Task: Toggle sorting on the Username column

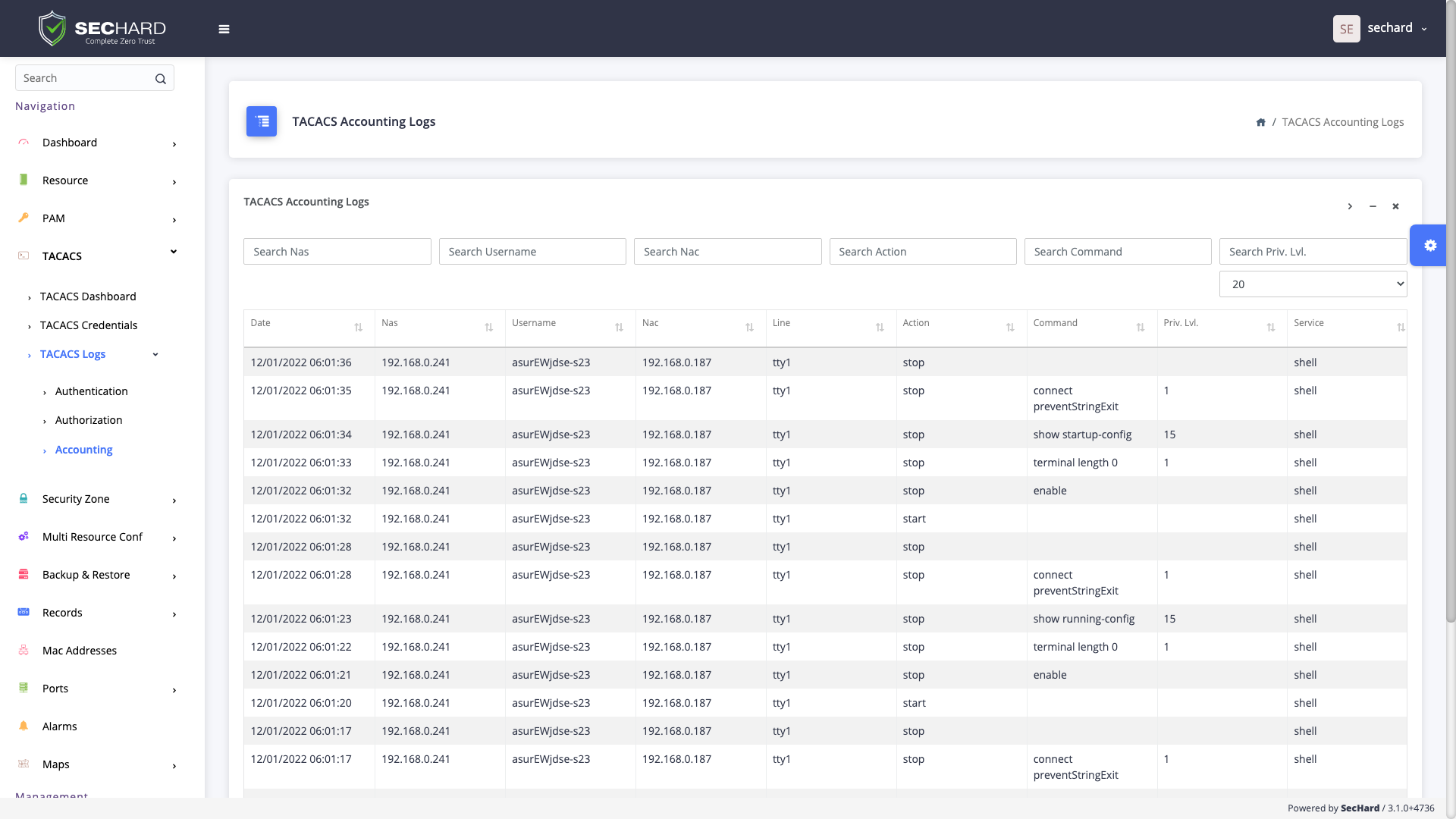Action: (619, 328)
